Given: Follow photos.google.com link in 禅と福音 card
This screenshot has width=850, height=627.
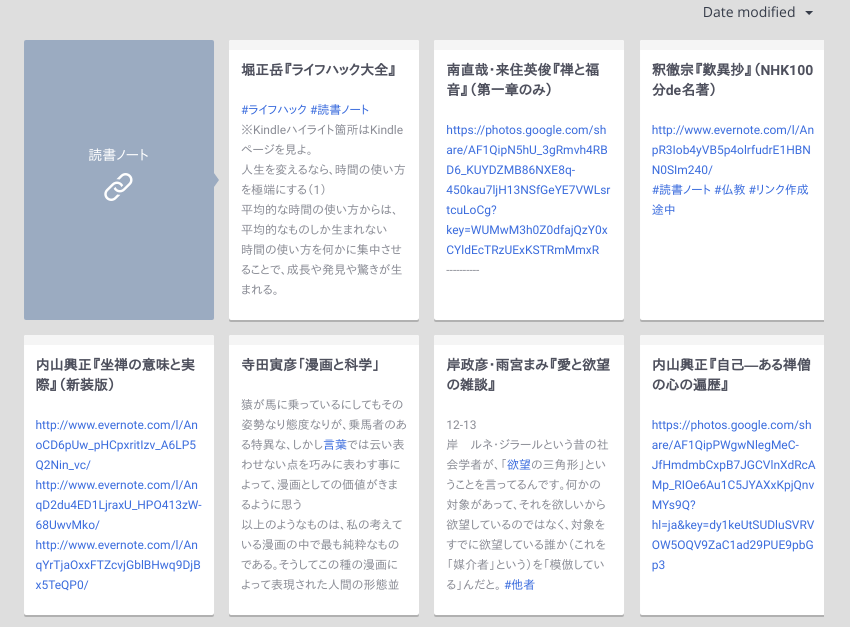Looking at the screenshot, I should click(x=528, y=190).
